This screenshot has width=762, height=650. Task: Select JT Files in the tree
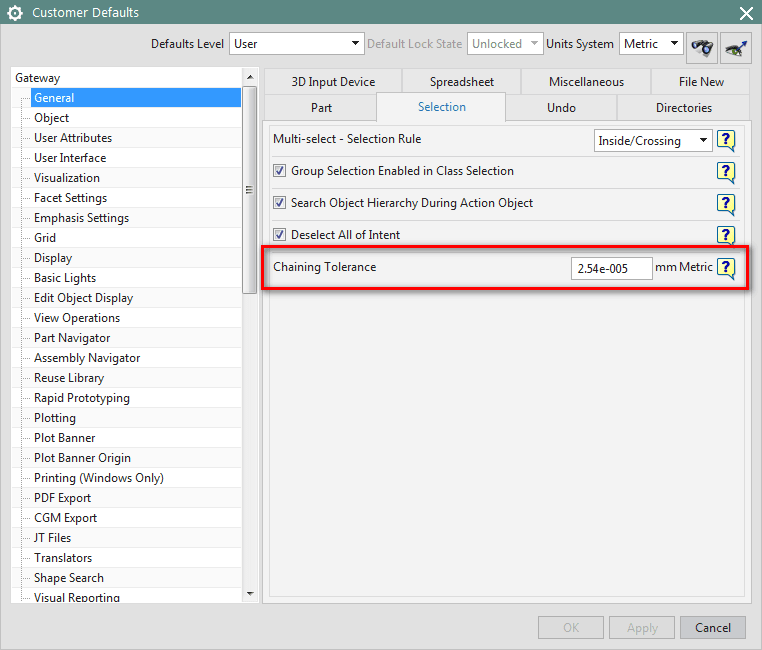point(52,538)
